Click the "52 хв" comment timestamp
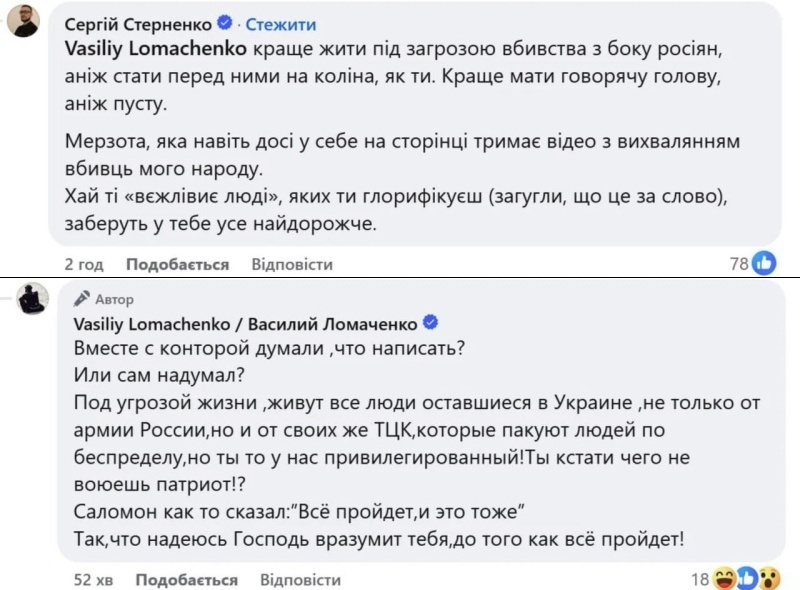800x590 pixels. pyautogui.click(x=96, y=579)
